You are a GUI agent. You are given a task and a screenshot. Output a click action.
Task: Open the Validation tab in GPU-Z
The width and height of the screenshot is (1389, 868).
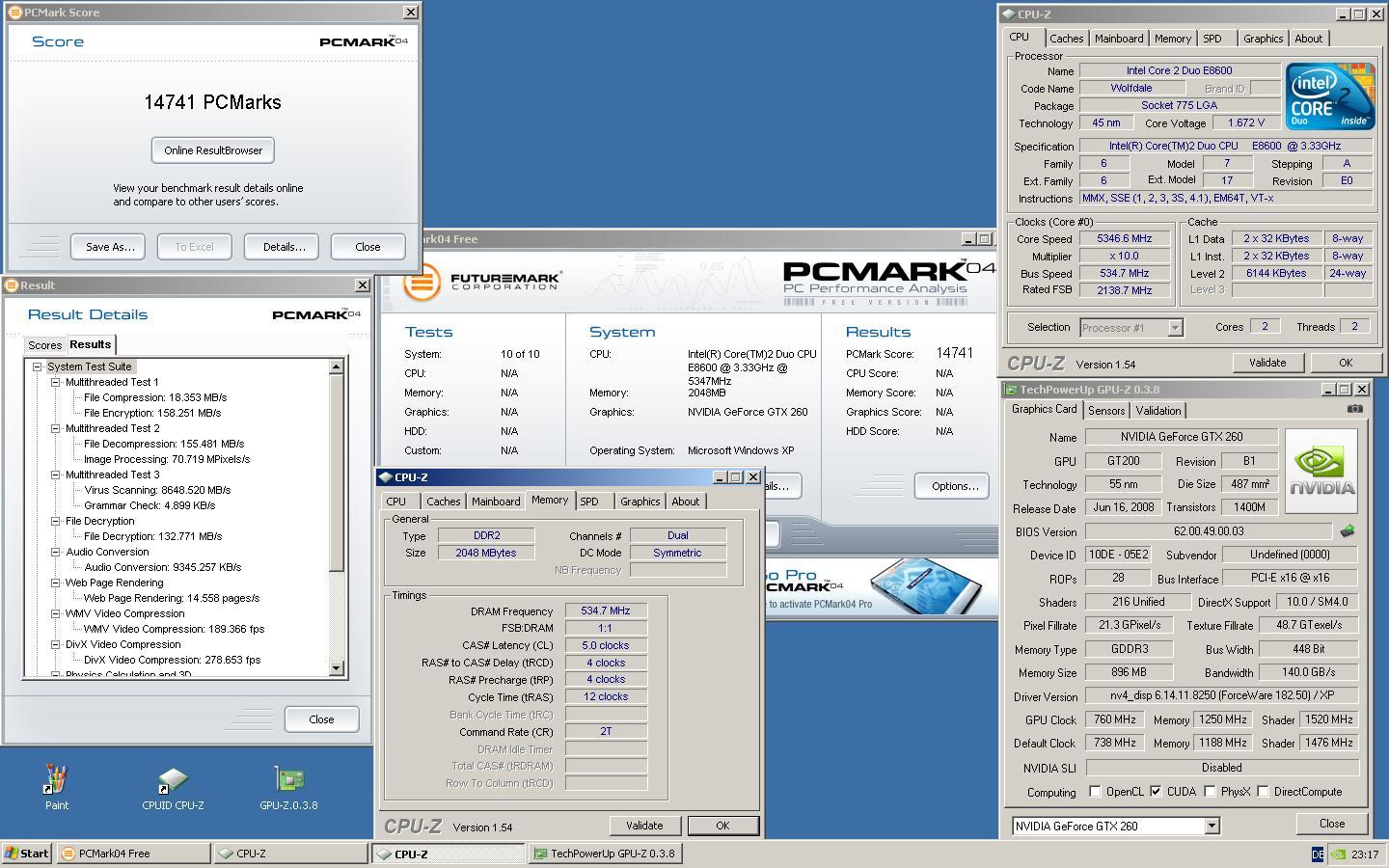coord(1158,410)
